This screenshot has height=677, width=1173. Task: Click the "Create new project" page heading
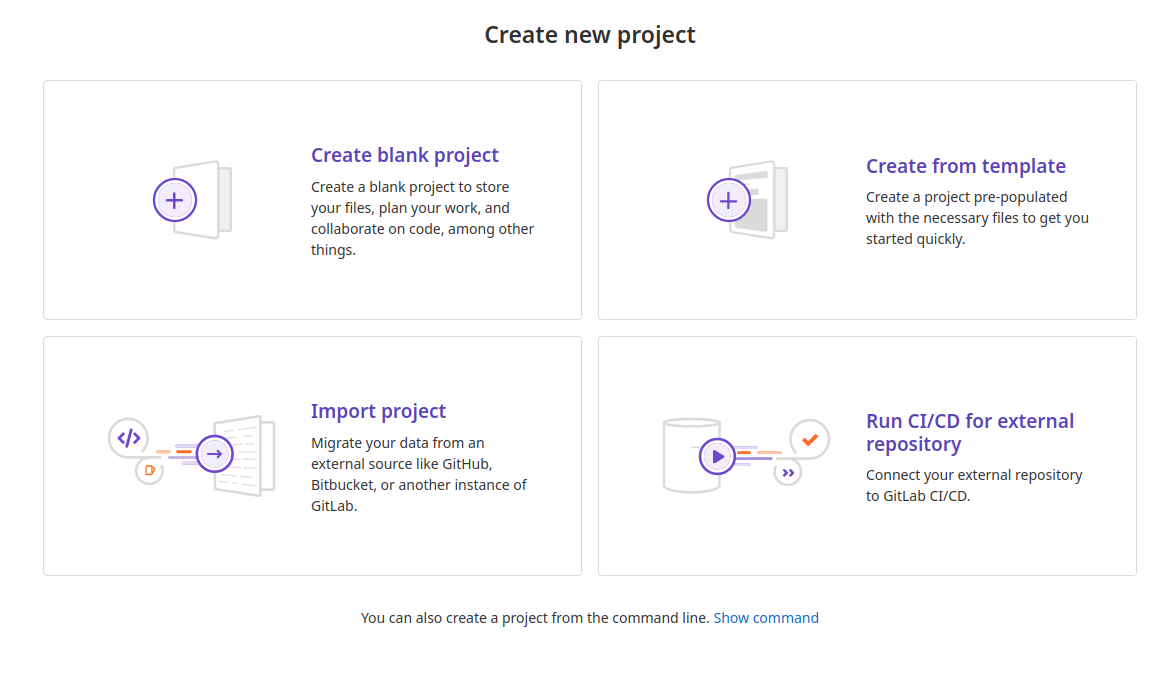click(x=589, y=35)
